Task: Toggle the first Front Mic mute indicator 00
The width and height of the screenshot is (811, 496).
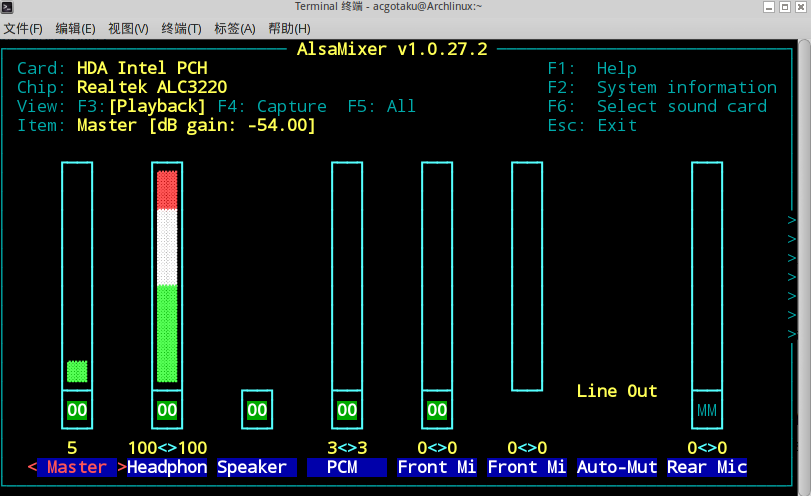Action: click(x=437, y=410)
